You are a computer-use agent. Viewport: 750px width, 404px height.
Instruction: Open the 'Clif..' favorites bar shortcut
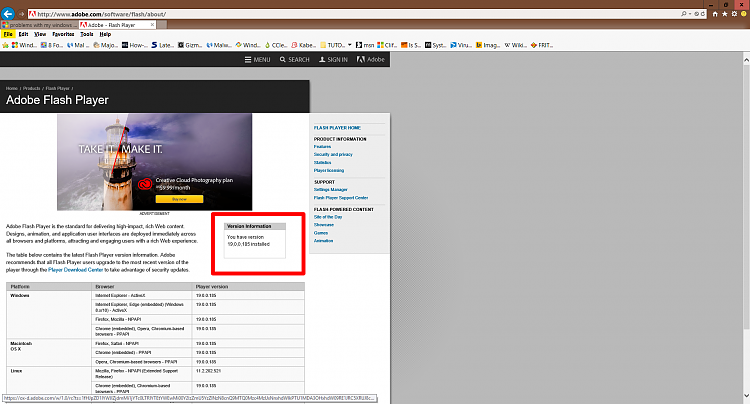click(x=387, y=45)
